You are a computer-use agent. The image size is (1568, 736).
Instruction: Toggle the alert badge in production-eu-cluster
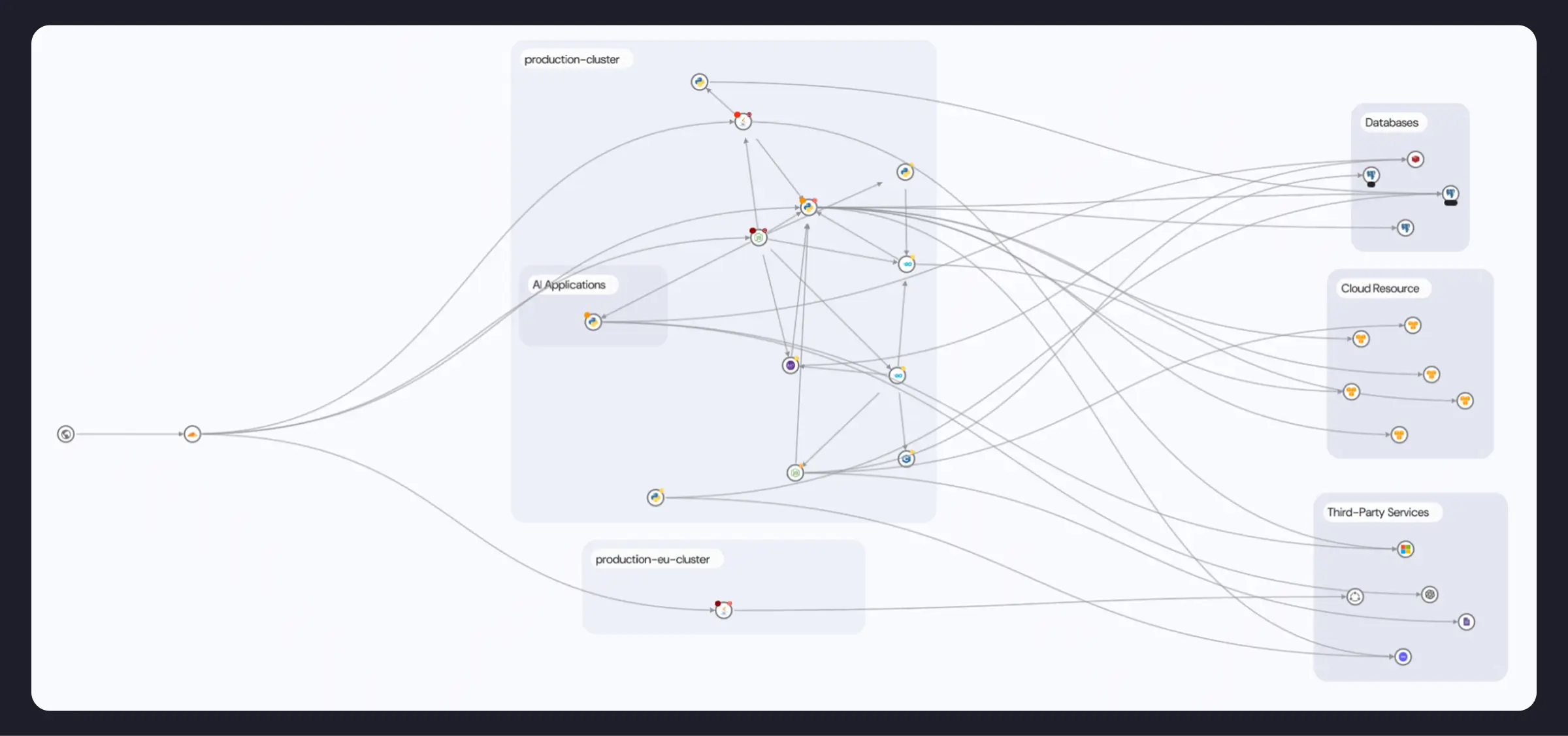[x=719, y=602]
